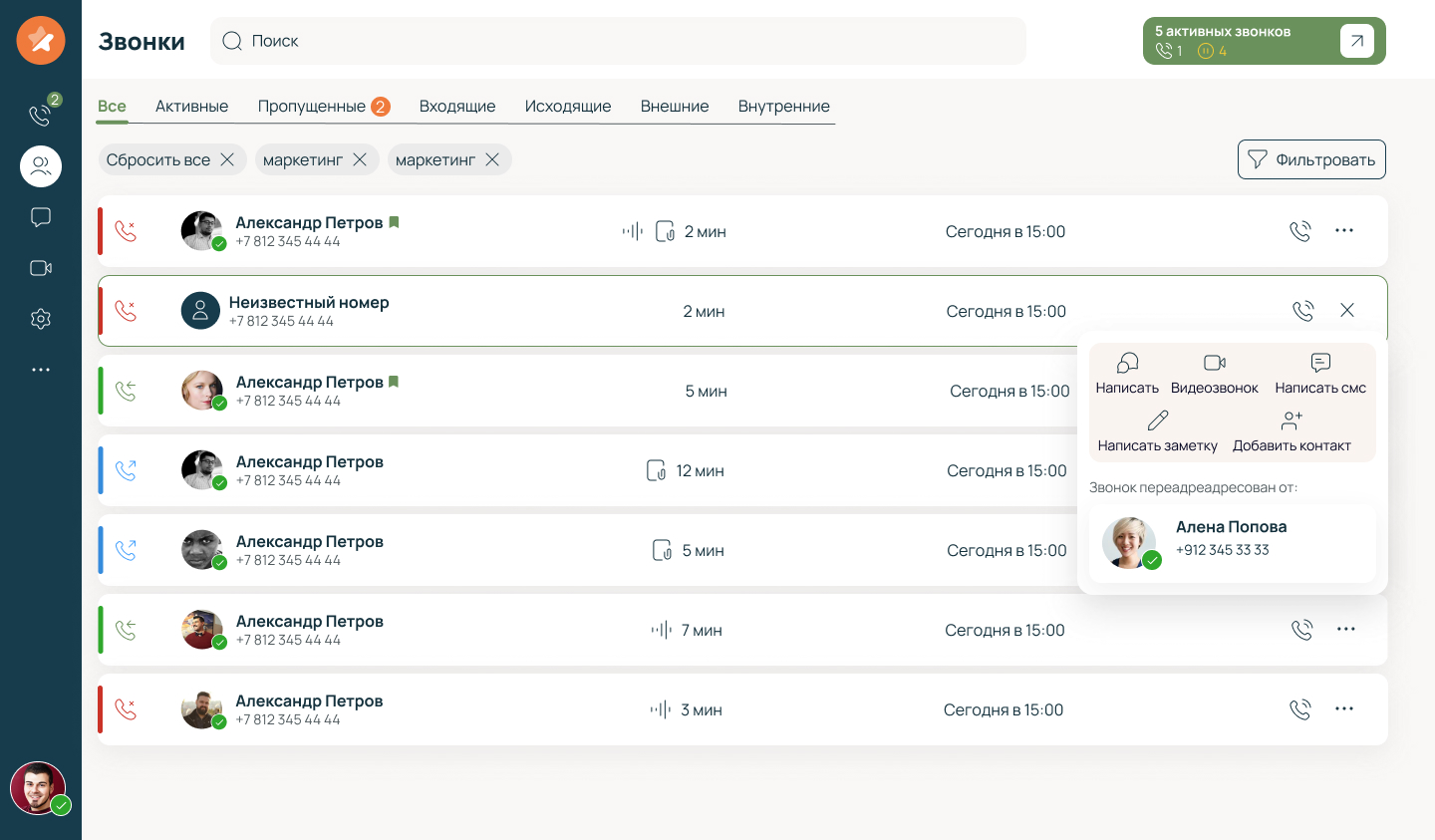Open the calls icon in the sidebar

(40, 116)
